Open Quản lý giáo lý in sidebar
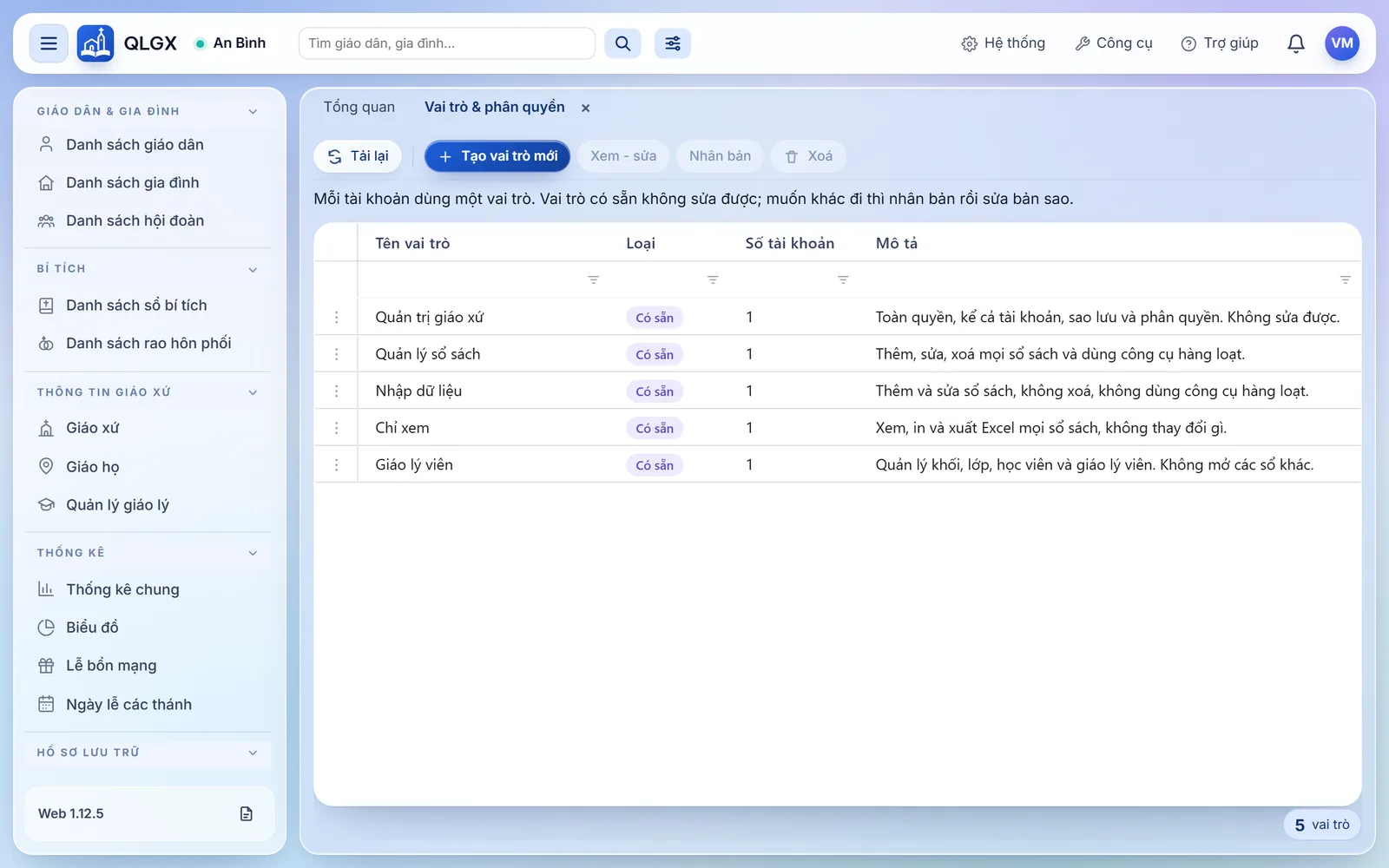The image size is (1389, 868). coord(148,505)
